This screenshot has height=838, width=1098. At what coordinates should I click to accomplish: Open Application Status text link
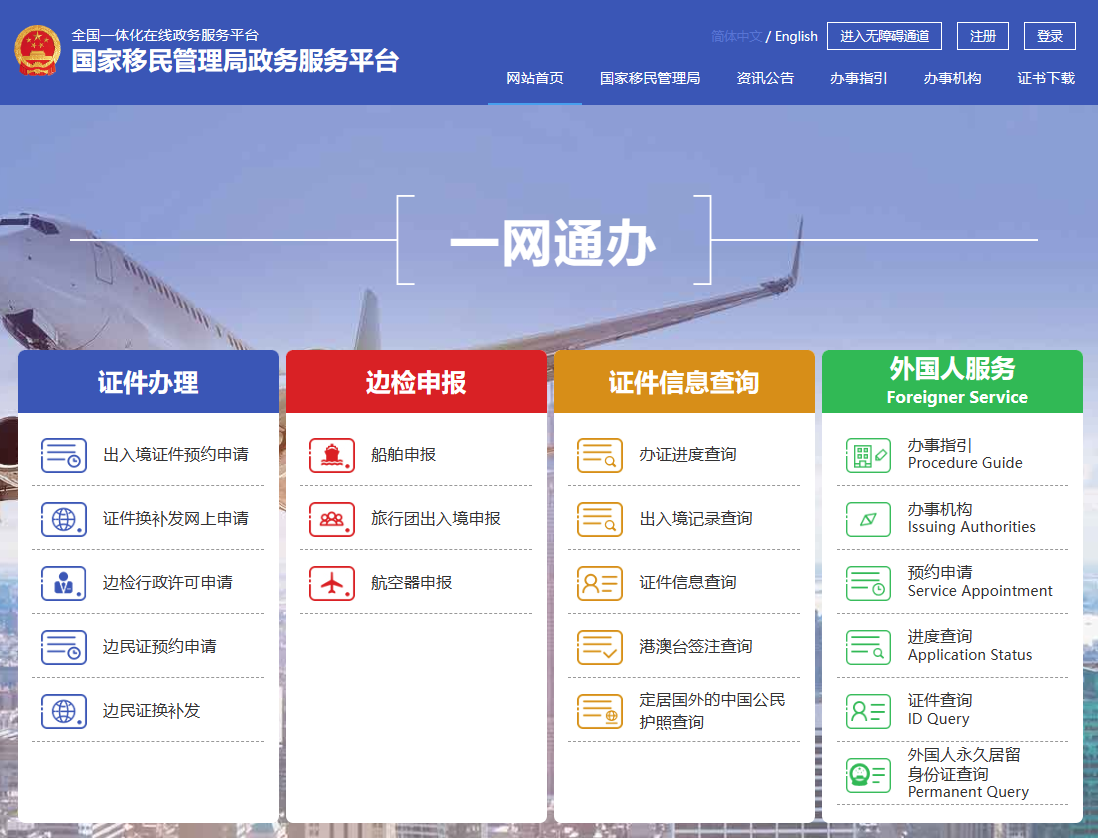tap(970, 646)
